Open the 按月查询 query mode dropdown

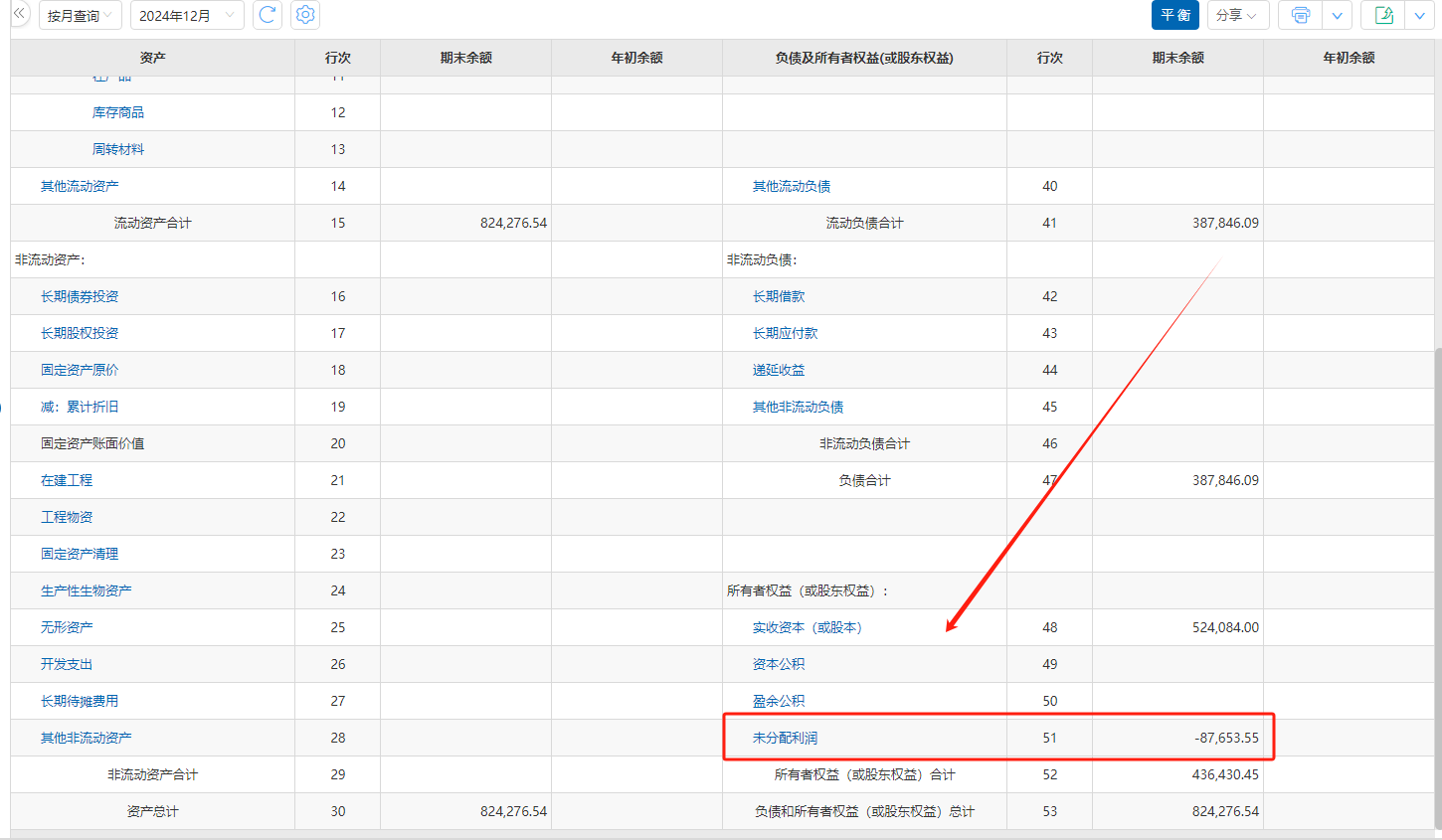81,15
